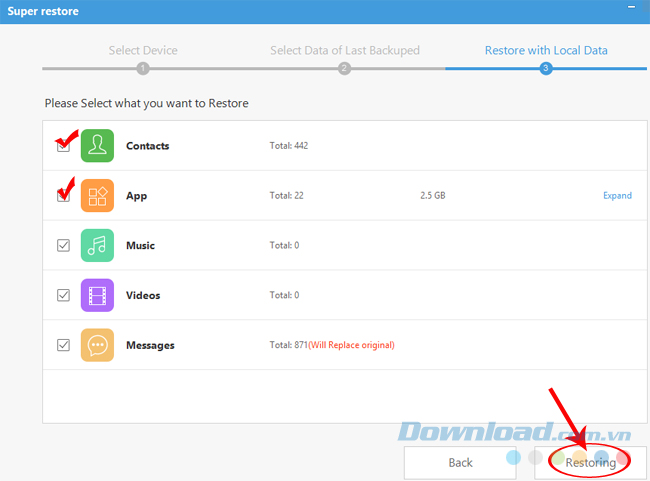Click the green Contacts icon
This screenshot has height=481, width=650.
pyautogui.click(x=98, y=146)
